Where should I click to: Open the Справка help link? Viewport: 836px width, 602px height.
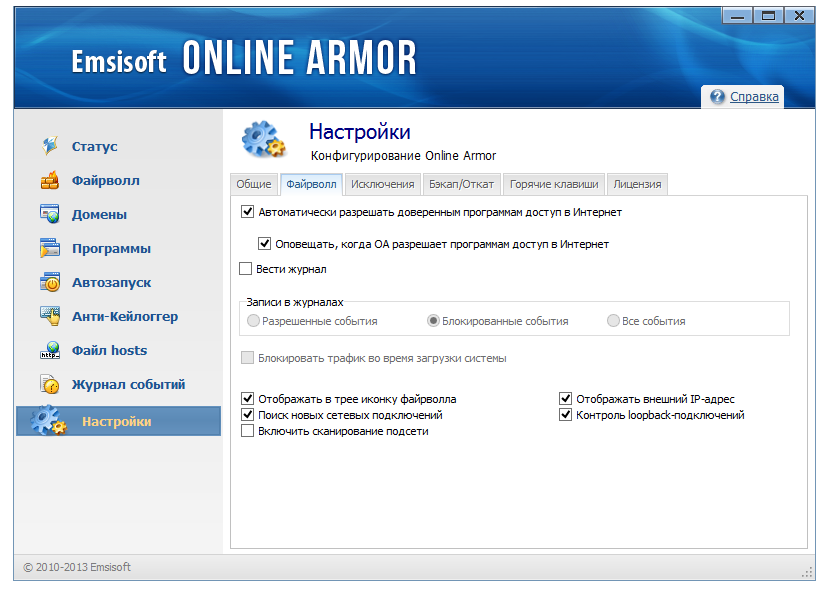point(754,97)
